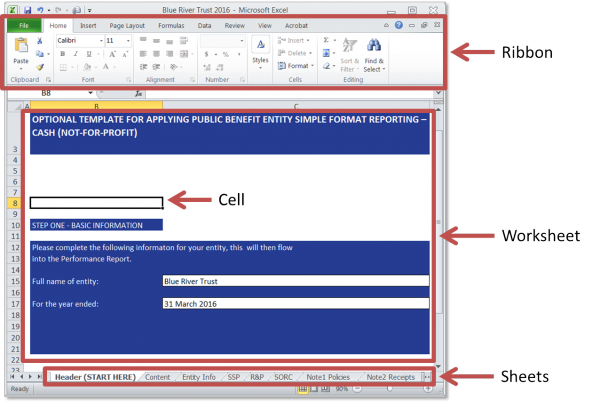Screen dimensions: 600x403
Task: Open the Calibri font name dropdown
Action: click(101, 41)
